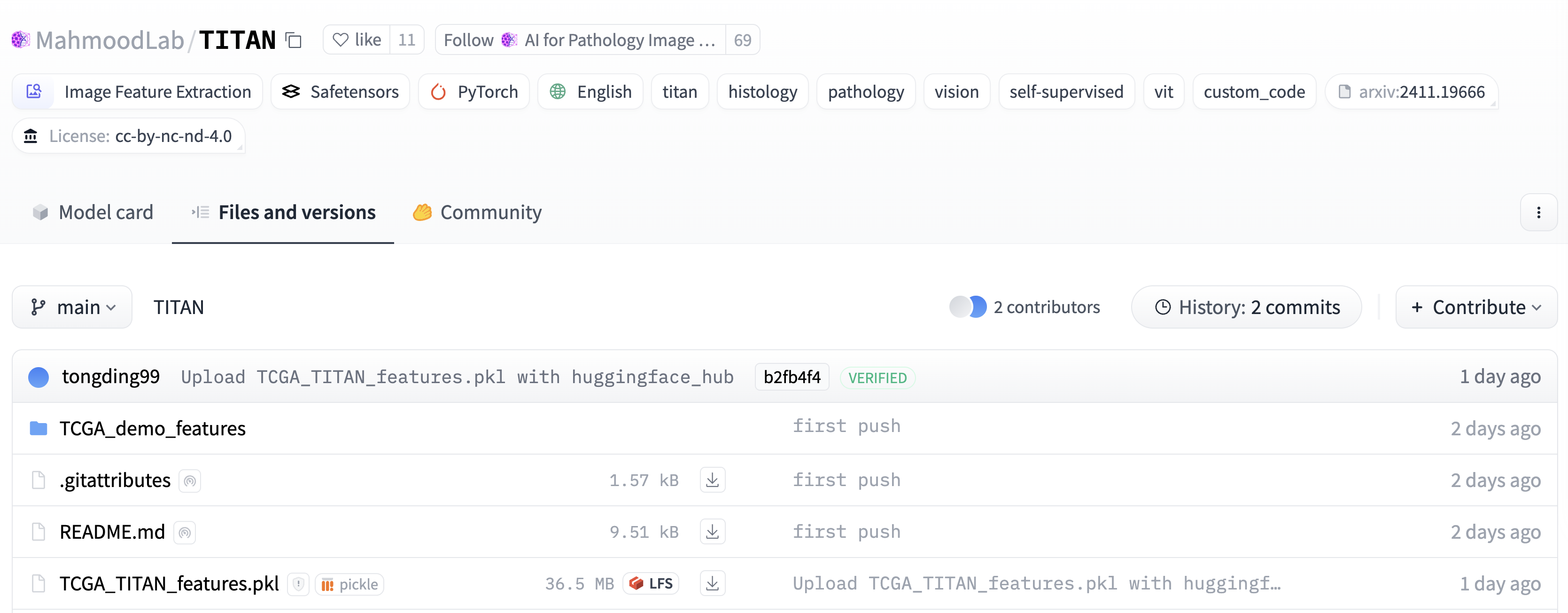Switch to the Community tab
Image resolution: width=1568 pixels, height=613 pixels.
477,212
